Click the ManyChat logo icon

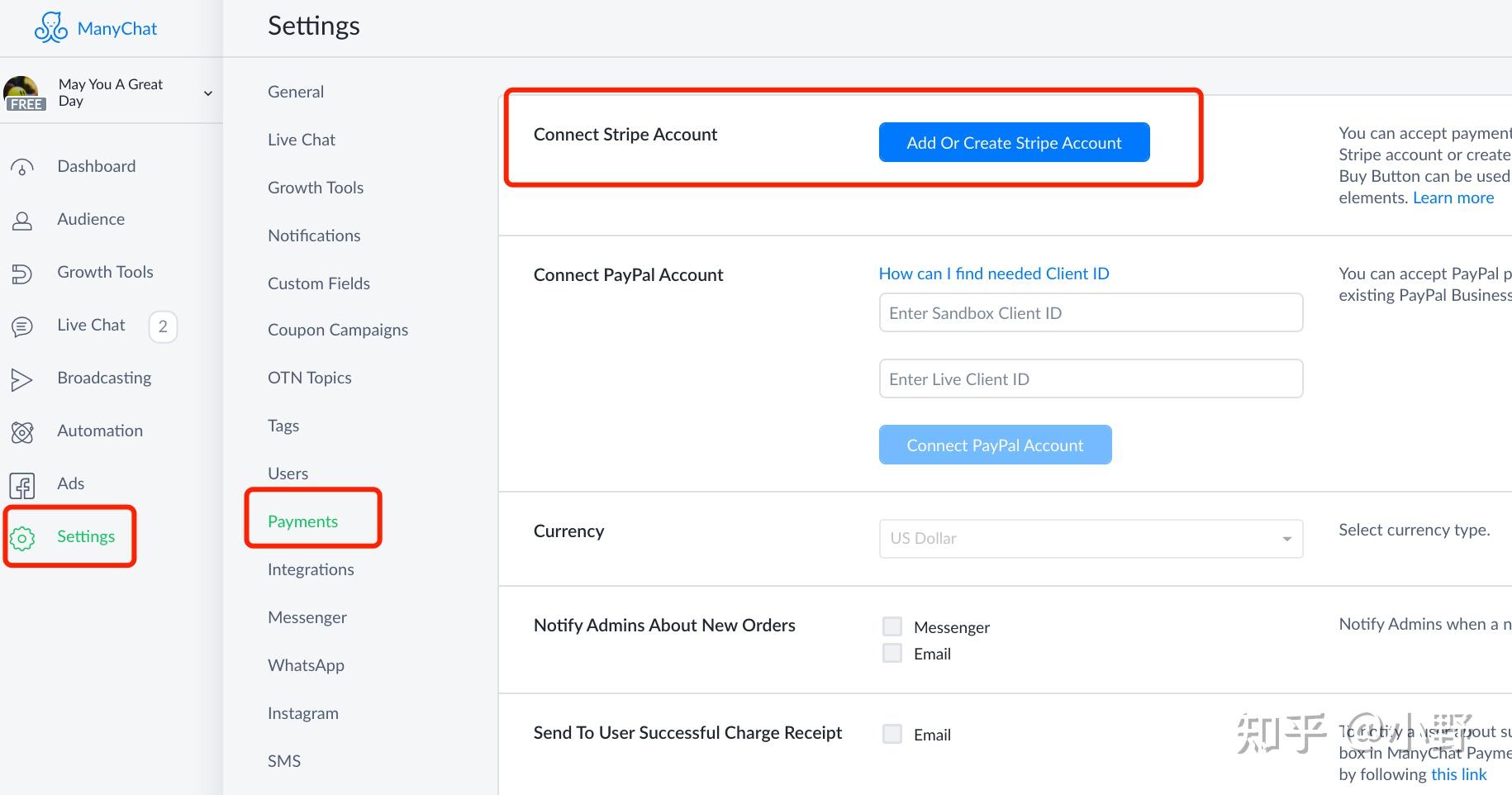tap(50, 28)
